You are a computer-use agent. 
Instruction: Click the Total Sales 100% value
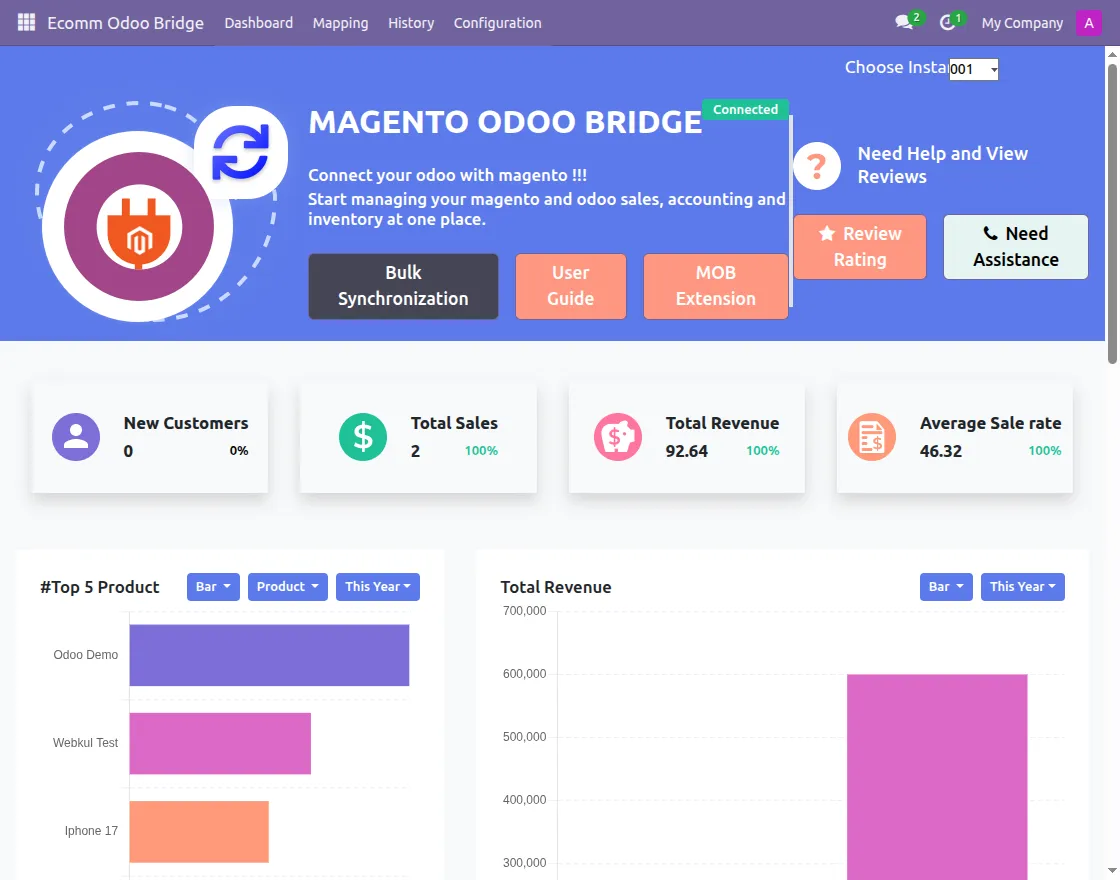pos(481,451)
